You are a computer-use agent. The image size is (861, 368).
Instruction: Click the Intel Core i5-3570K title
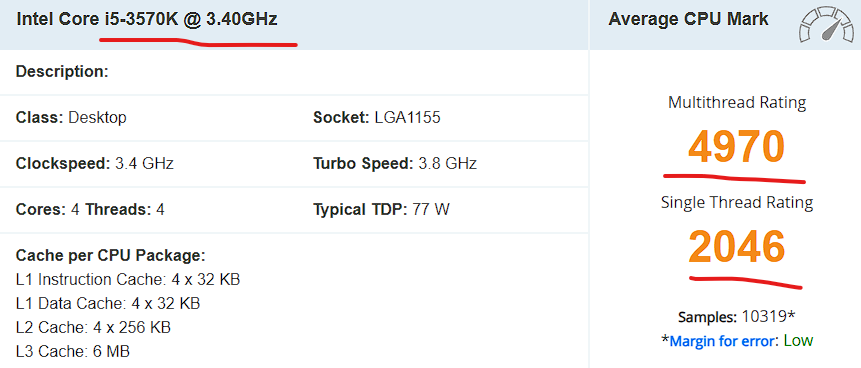tap(147, 20)
